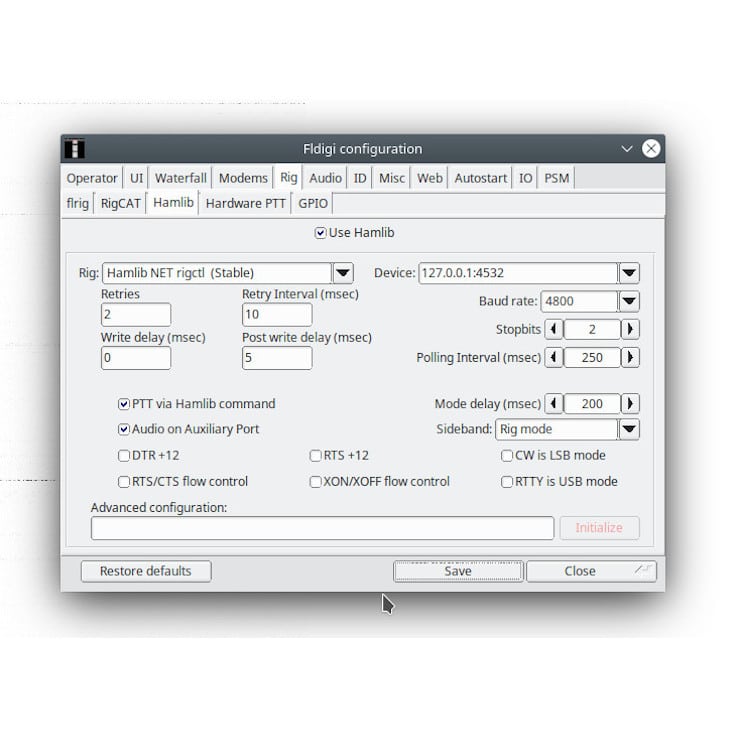This screenshot has height=737, width=737.
Task: Enable RTS +12 checkbox
Action: coord(315,456)
